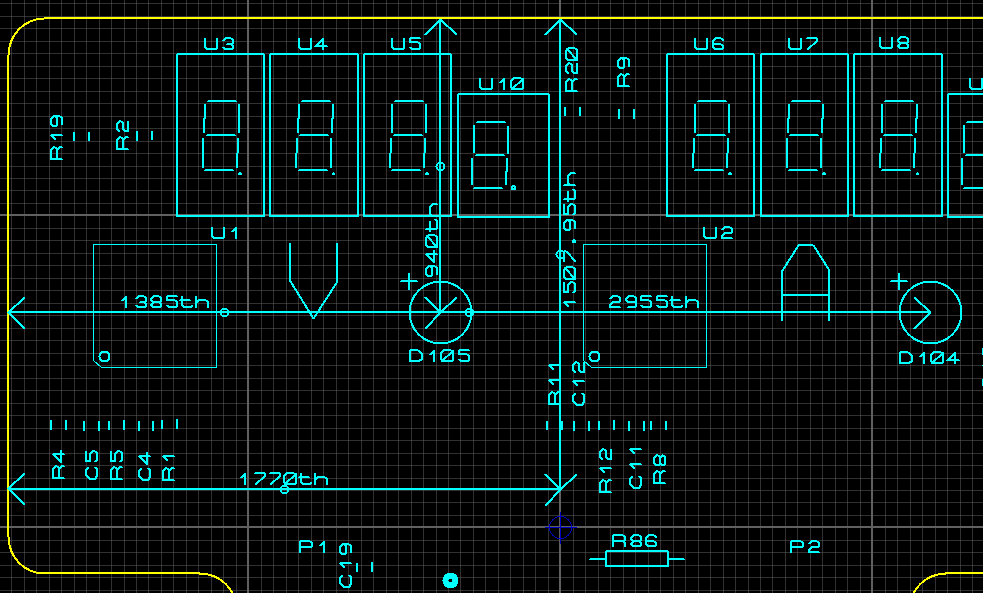Select the seven-segment digit inside U8

[899, 136]
